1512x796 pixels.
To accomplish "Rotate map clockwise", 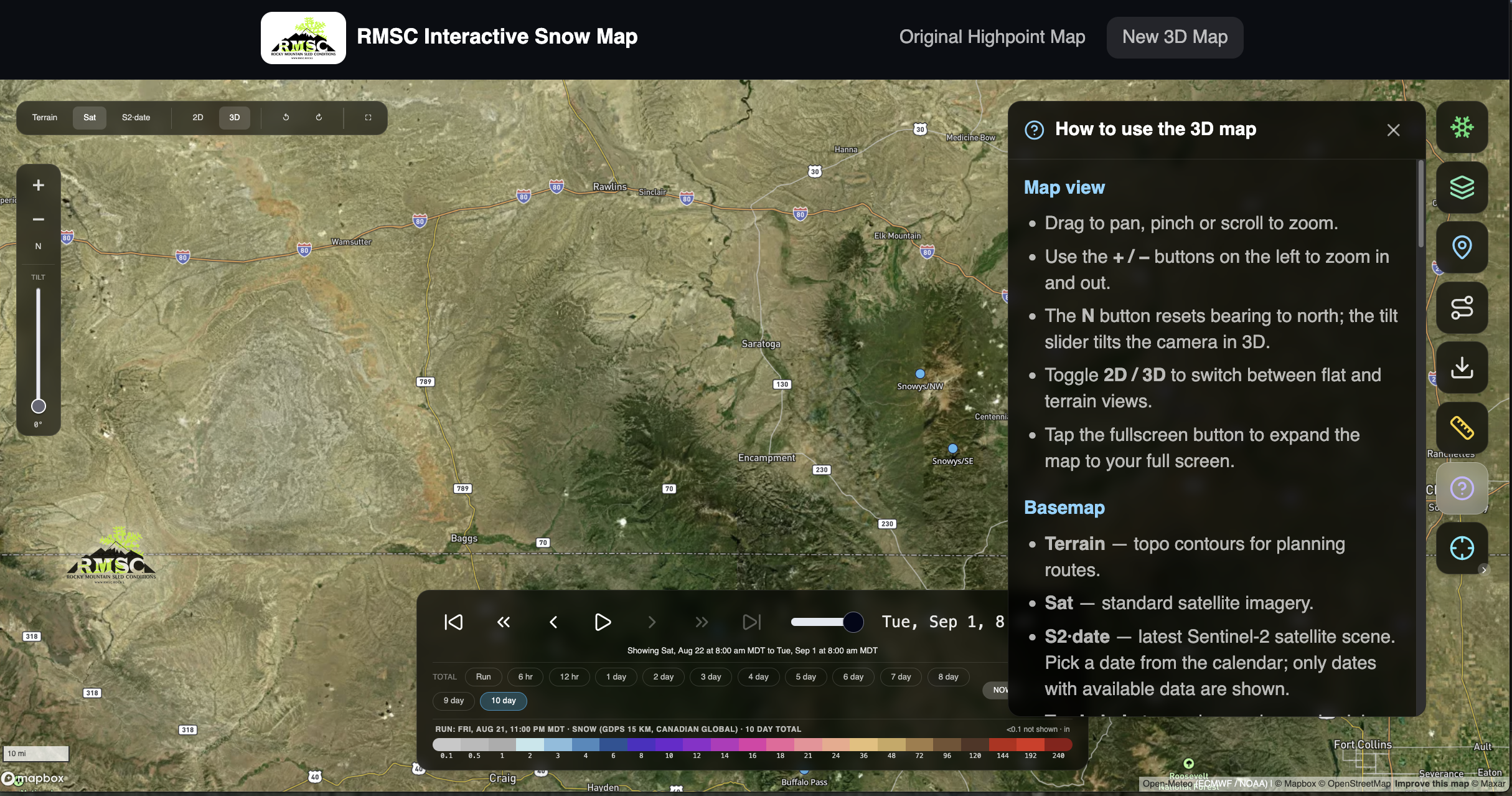I will point(319,117).
